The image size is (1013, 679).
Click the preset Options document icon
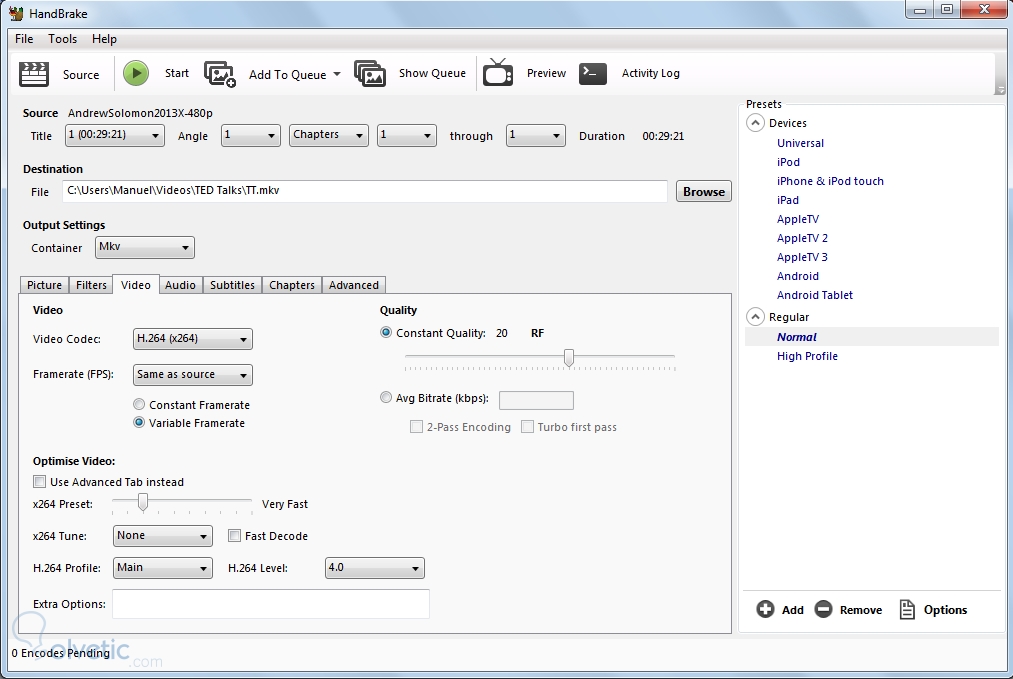pos(907,609)
